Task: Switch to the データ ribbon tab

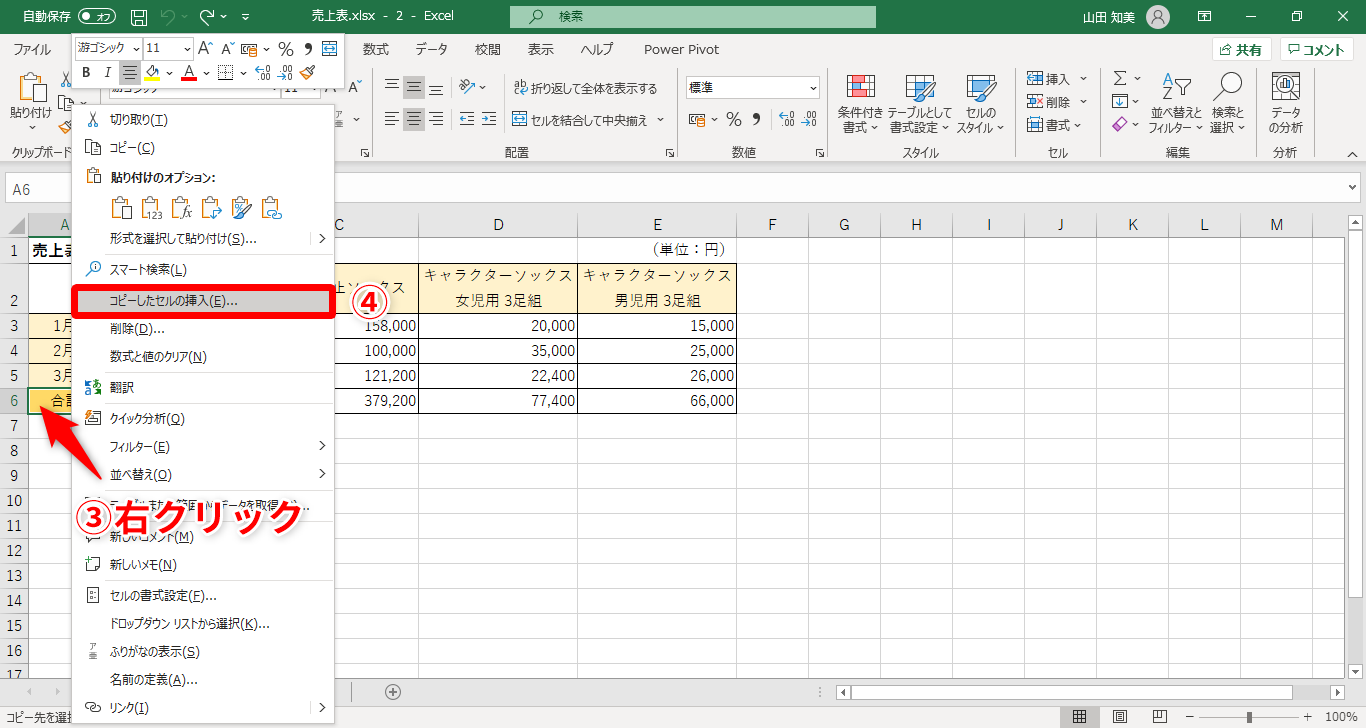Action: coord(431,49)
